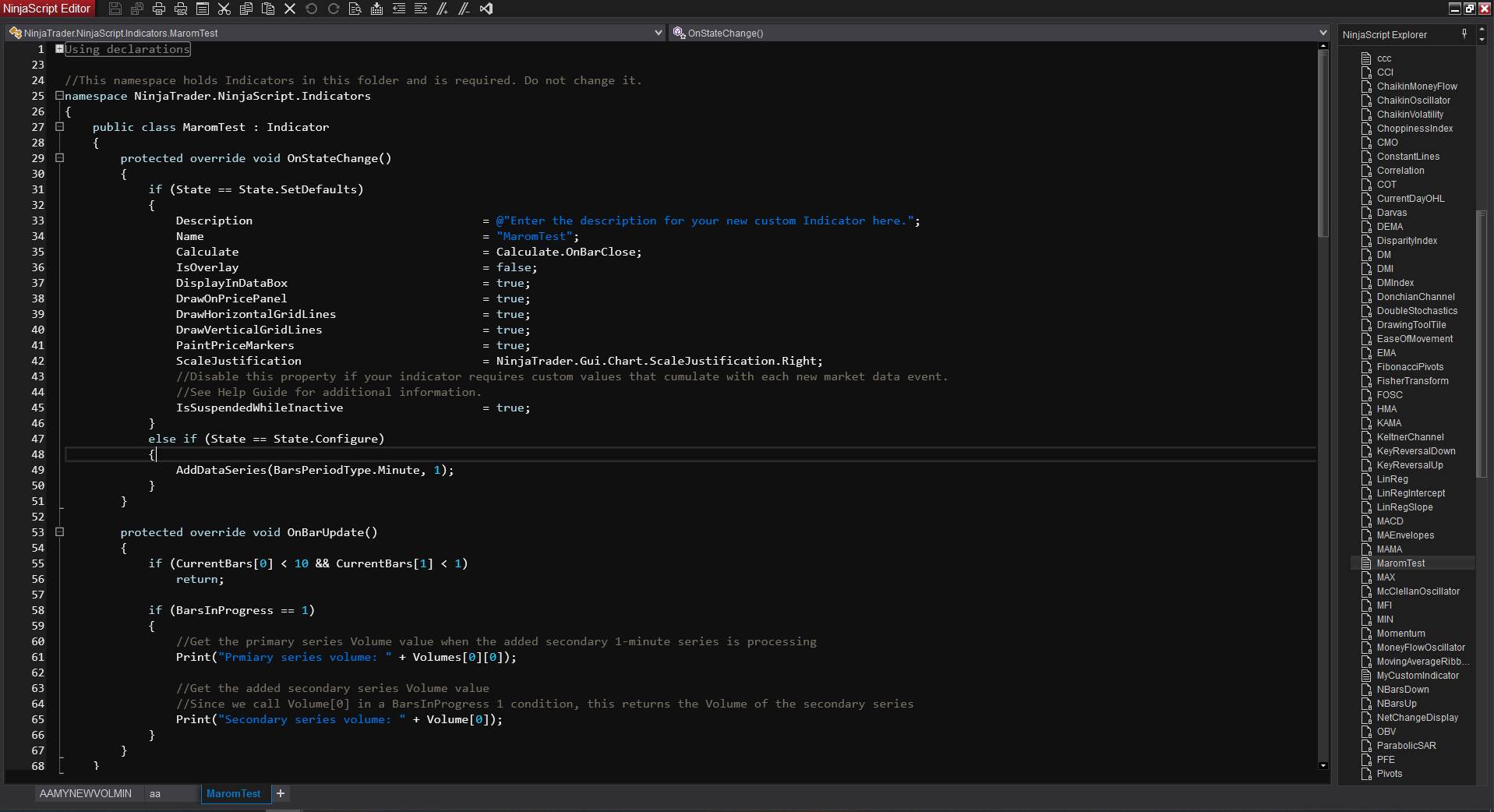Click the Compile icon in the toolbar

coord(377,9)
